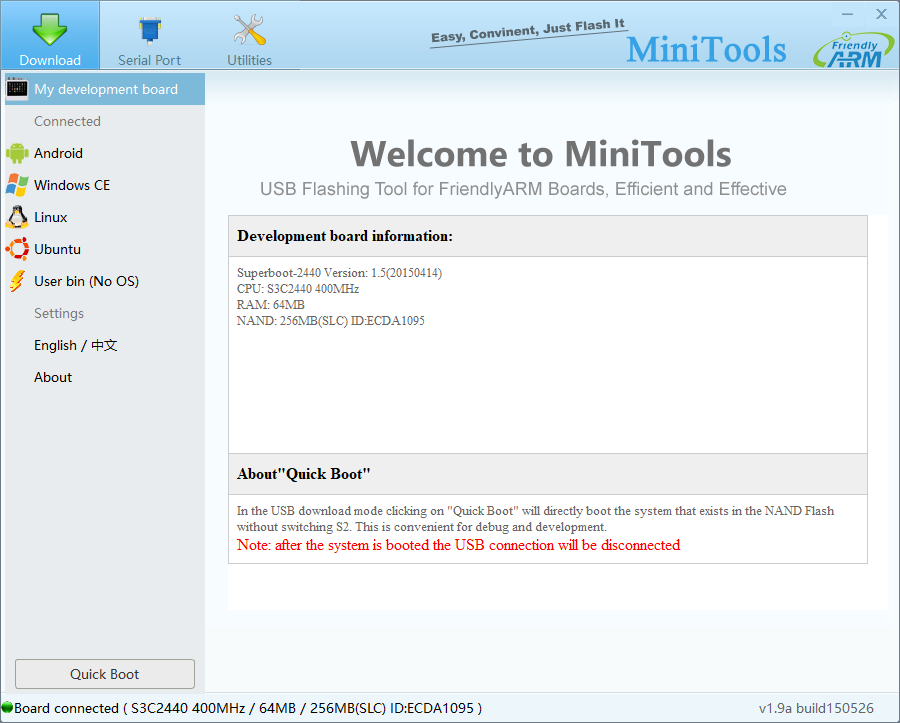Screen dimensions: 900x723
Task: Click the NAND: 256MB(SLC) ID line
Action: (331, 321)
